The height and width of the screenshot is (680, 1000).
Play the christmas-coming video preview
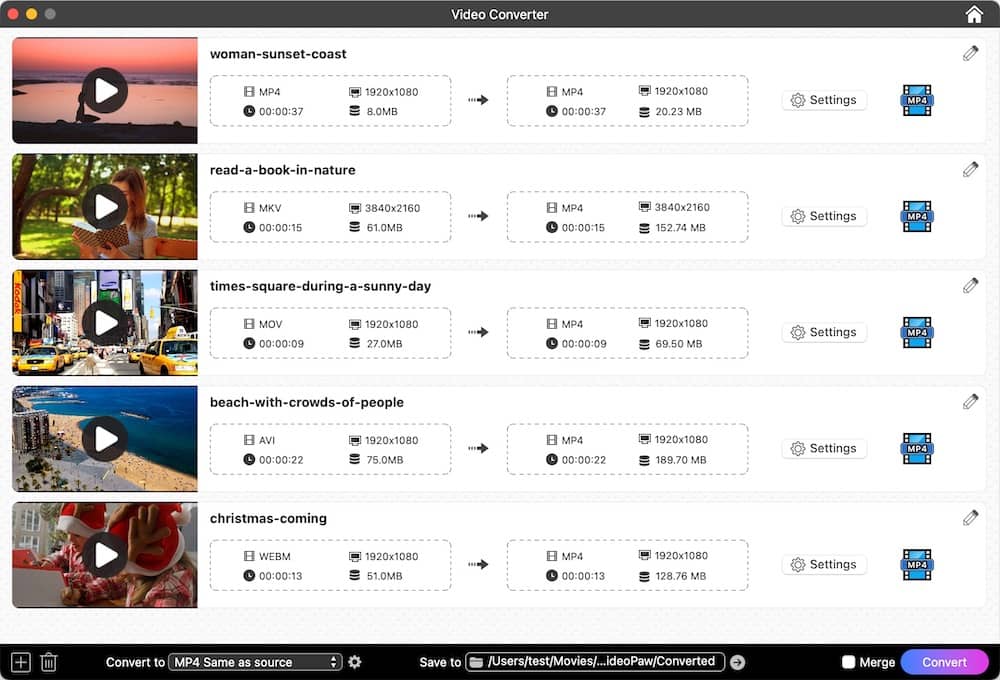(x=104, y=554)
